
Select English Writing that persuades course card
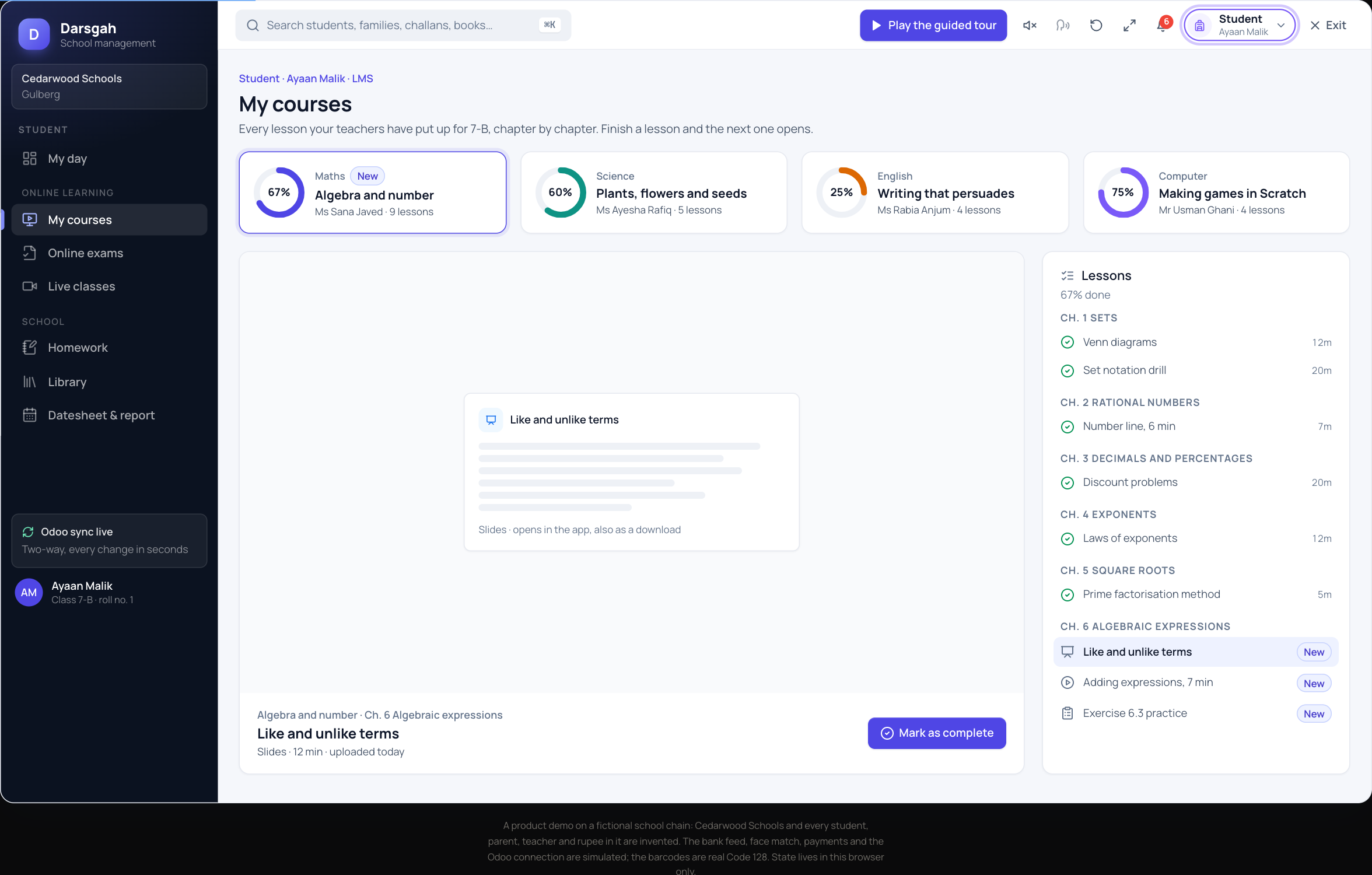935,192
